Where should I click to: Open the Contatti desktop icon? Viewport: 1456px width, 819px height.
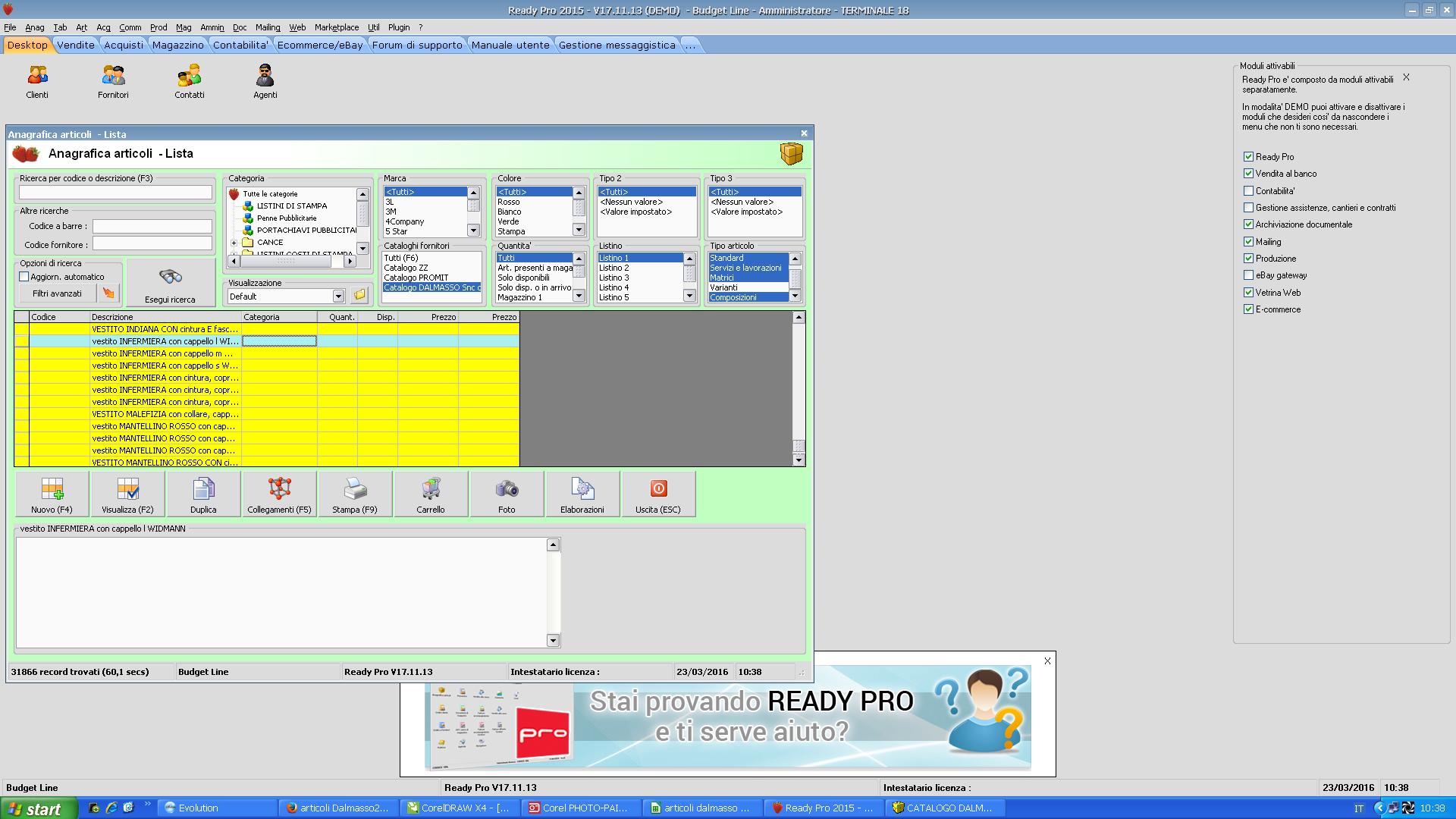click(x=190, y=82)
